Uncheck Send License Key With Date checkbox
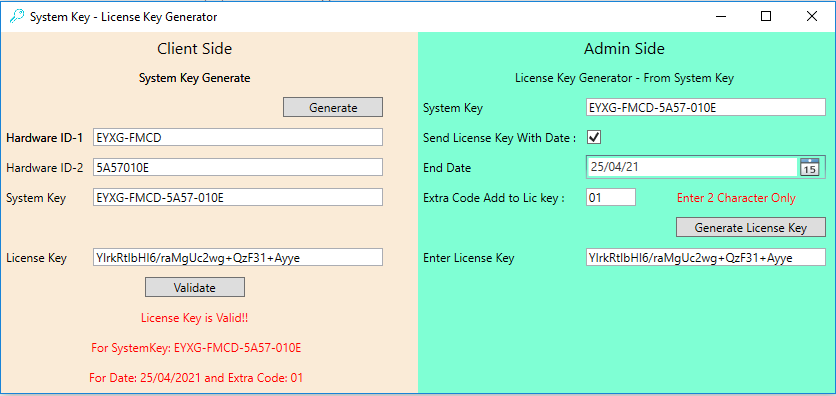The height and width of the screenshot is (396, 836). (x=594, y=138)
